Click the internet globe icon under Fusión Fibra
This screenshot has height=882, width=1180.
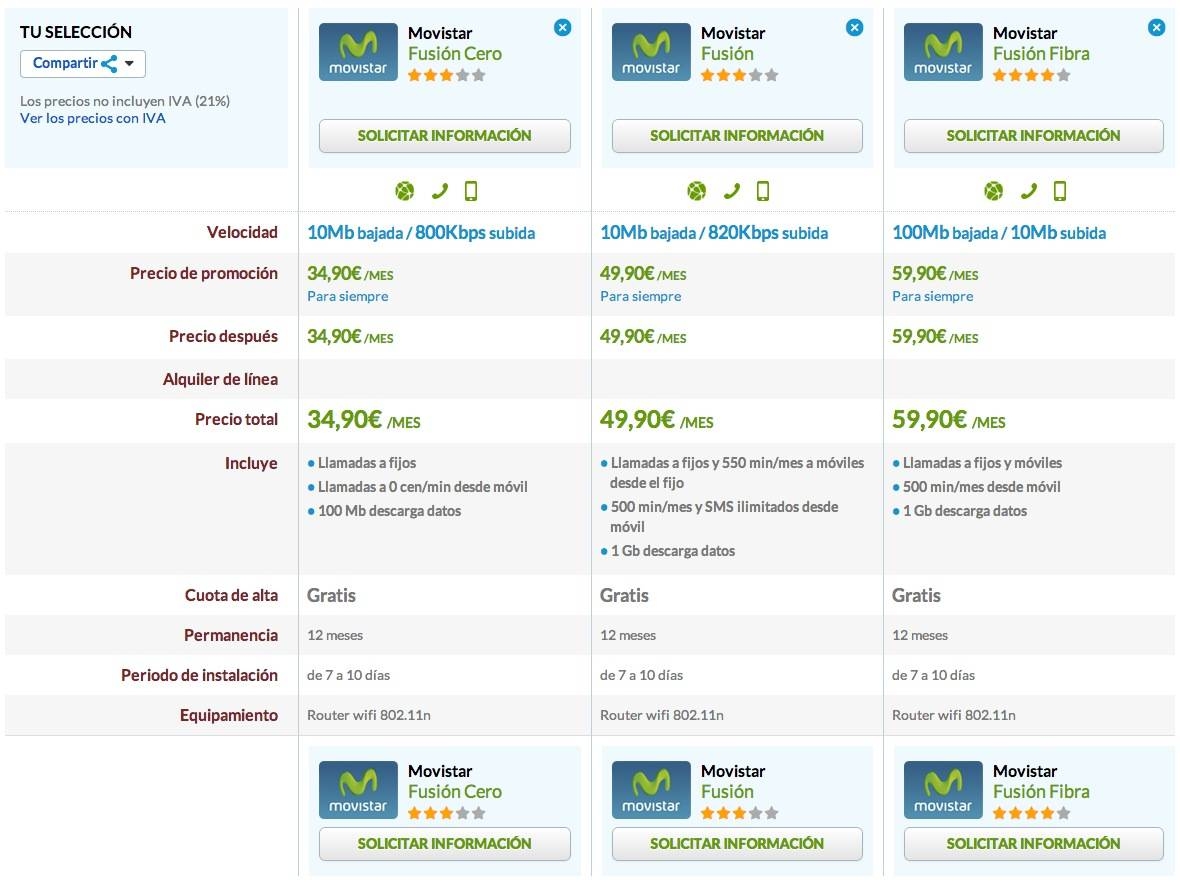pyautogui.click(x=993, y=191)
